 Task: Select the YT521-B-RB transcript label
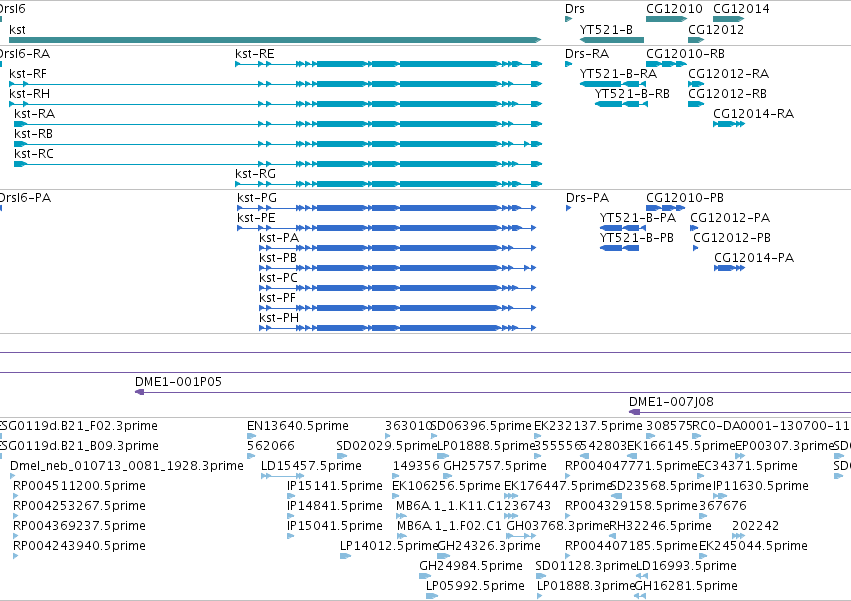tap(632, 94)
